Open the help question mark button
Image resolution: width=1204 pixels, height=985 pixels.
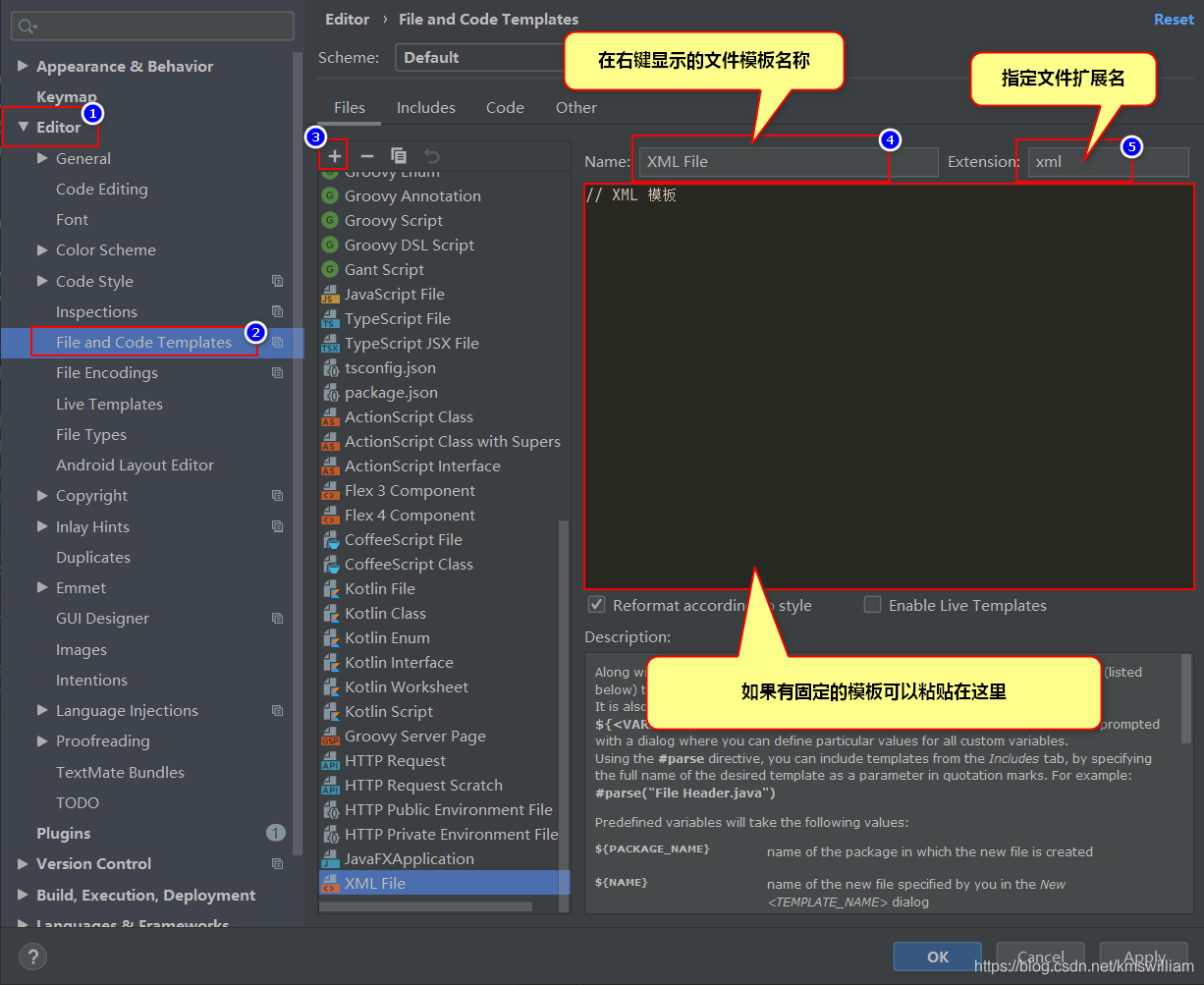pos(32,957)
